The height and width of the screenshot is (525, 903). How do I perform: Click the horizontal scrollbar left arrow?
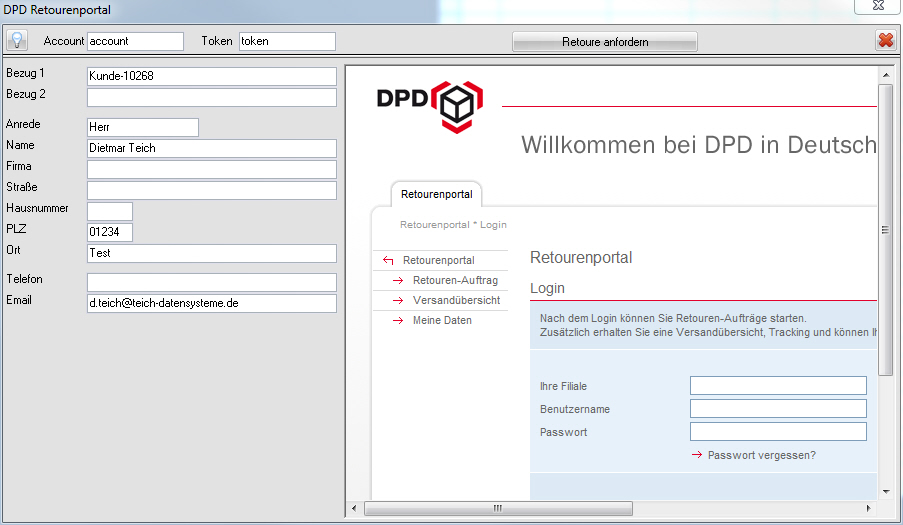tap(354, 508)
